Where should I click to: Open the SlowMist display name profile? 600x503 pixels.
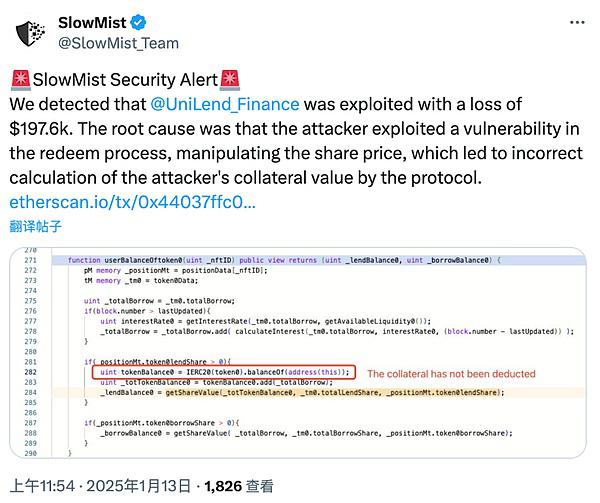(92, 23)
